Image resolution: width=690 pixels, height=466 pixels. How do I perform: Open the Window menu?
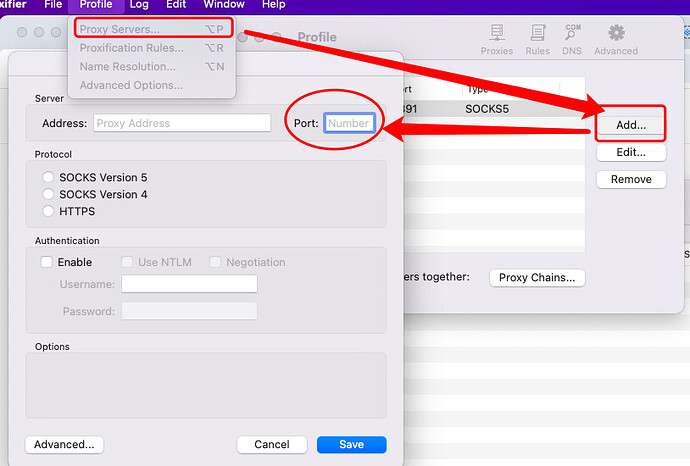[x=224, y=5]
